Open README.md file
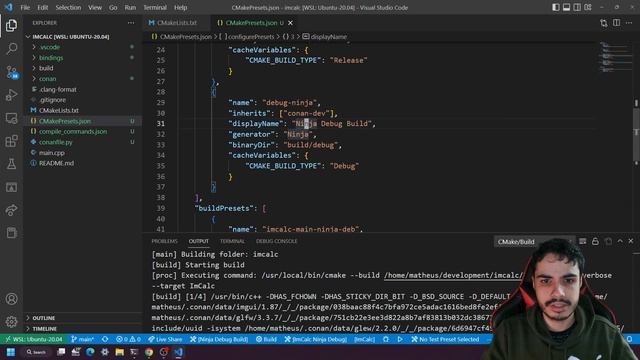The height and width of the screenshot is (360, 640). [x=56, y=163]
